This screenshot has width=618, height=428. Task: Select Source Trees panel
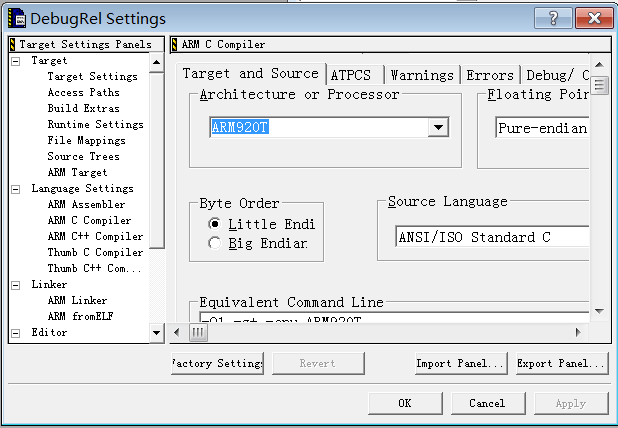[x=83, y=156]
